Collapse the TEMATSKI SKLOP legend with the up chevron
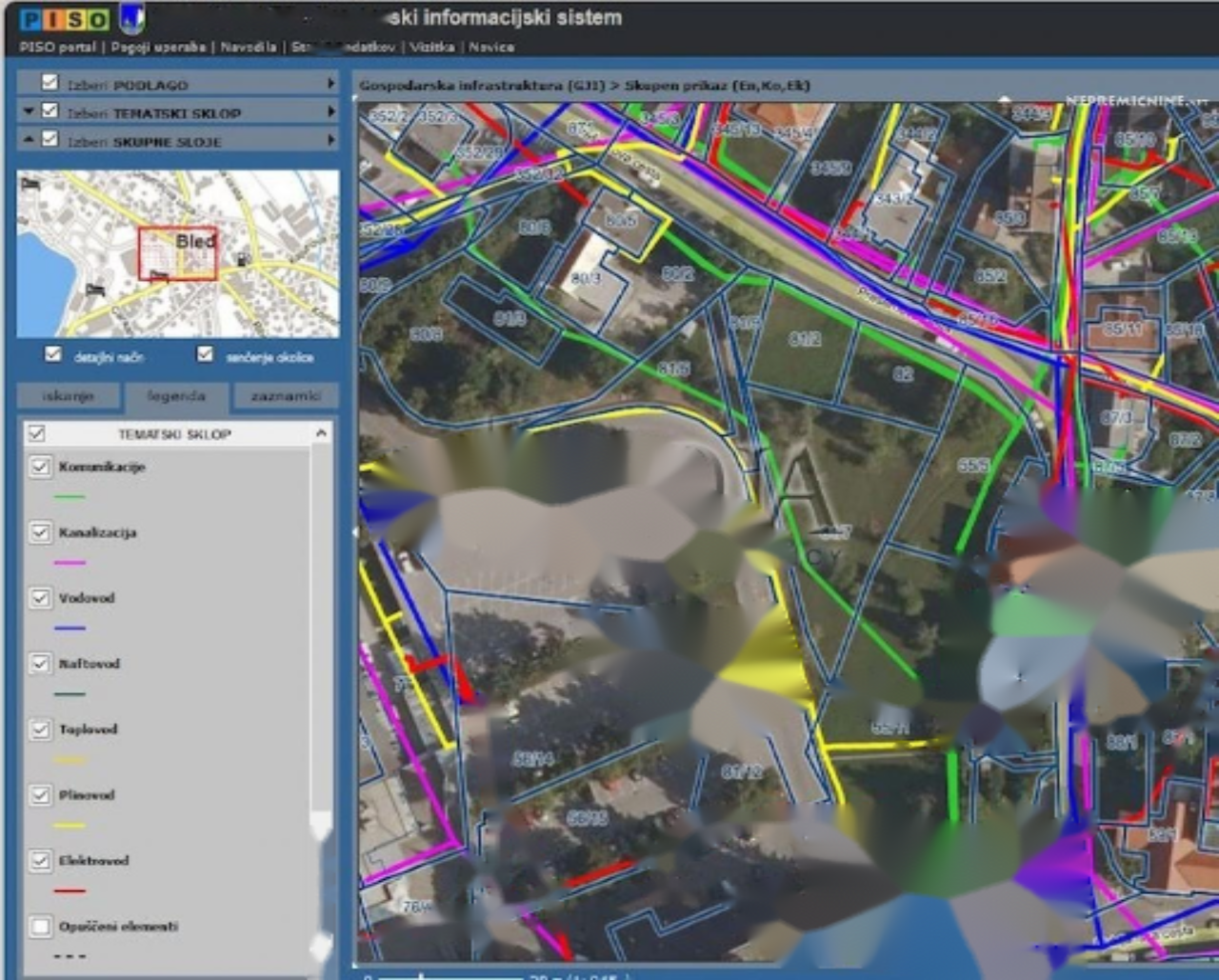The height and width of the screenshot is (980, 1219). (321, 433)
